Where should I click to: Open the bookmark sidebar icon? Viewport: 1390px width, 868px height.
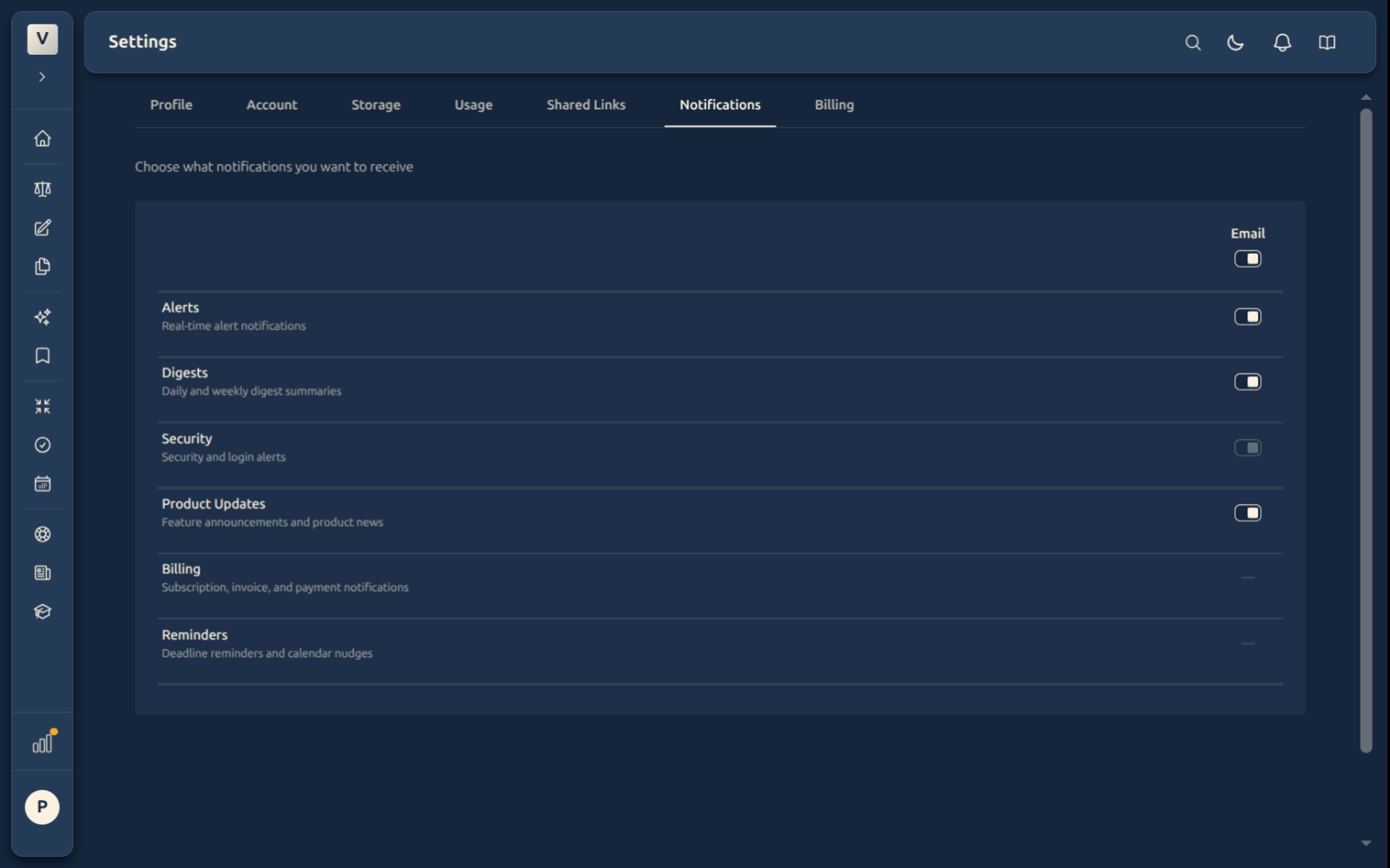point(43,355)
